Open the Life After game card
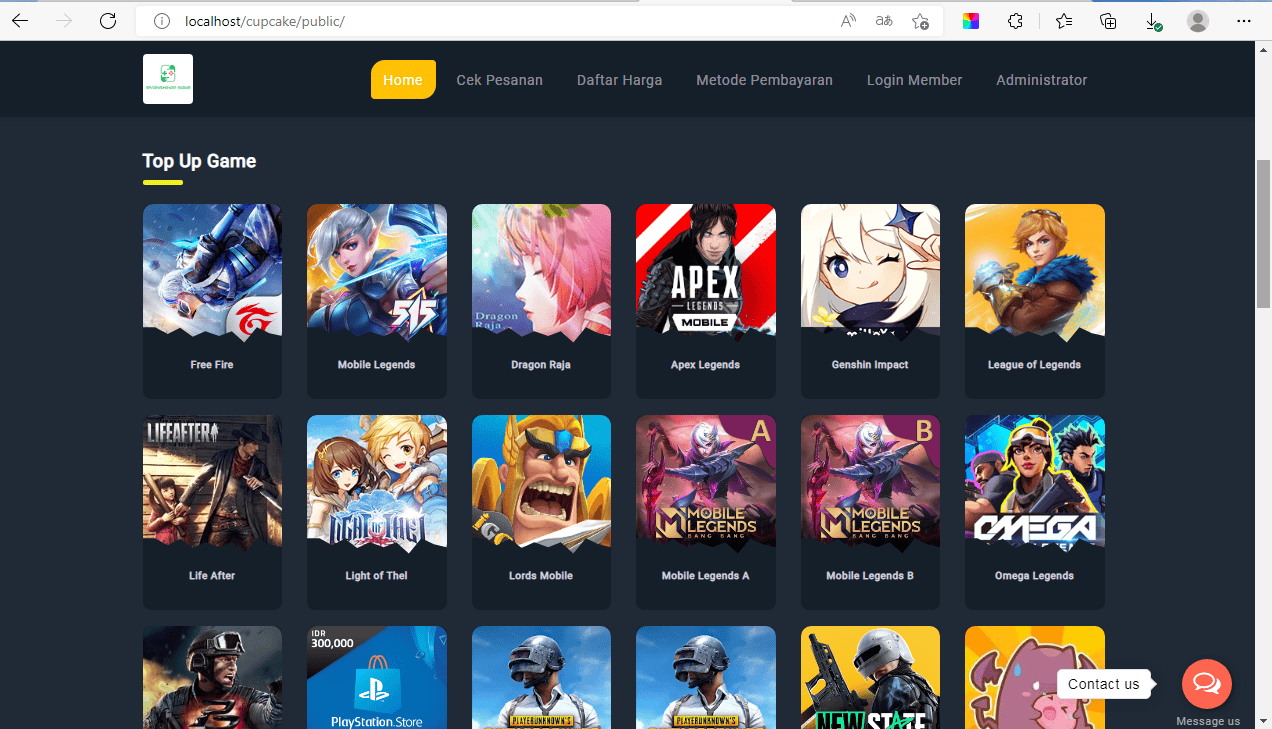The image size is (1272, 729). [212, 512]
